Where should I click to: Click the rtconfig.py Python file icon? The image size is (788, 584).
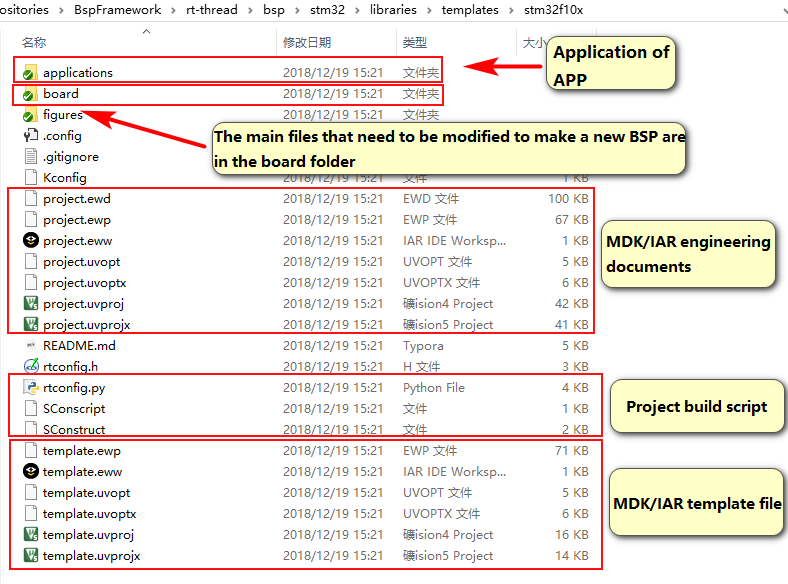tap(30, 388)
